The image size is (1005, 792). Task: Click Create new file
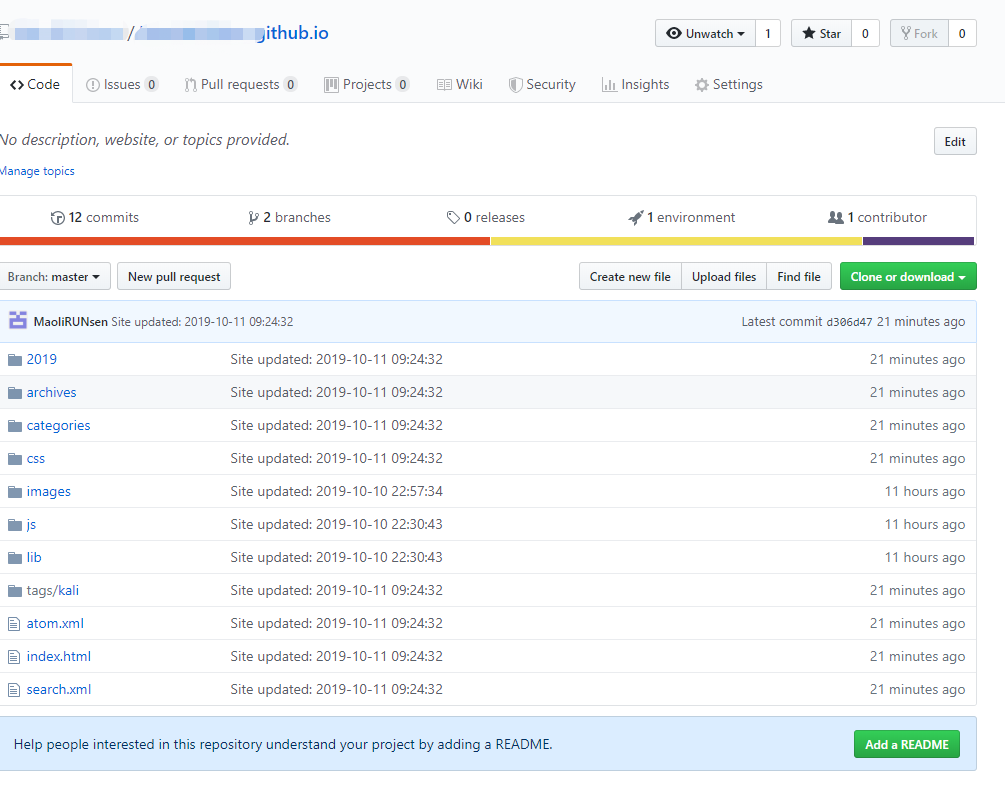630,277
